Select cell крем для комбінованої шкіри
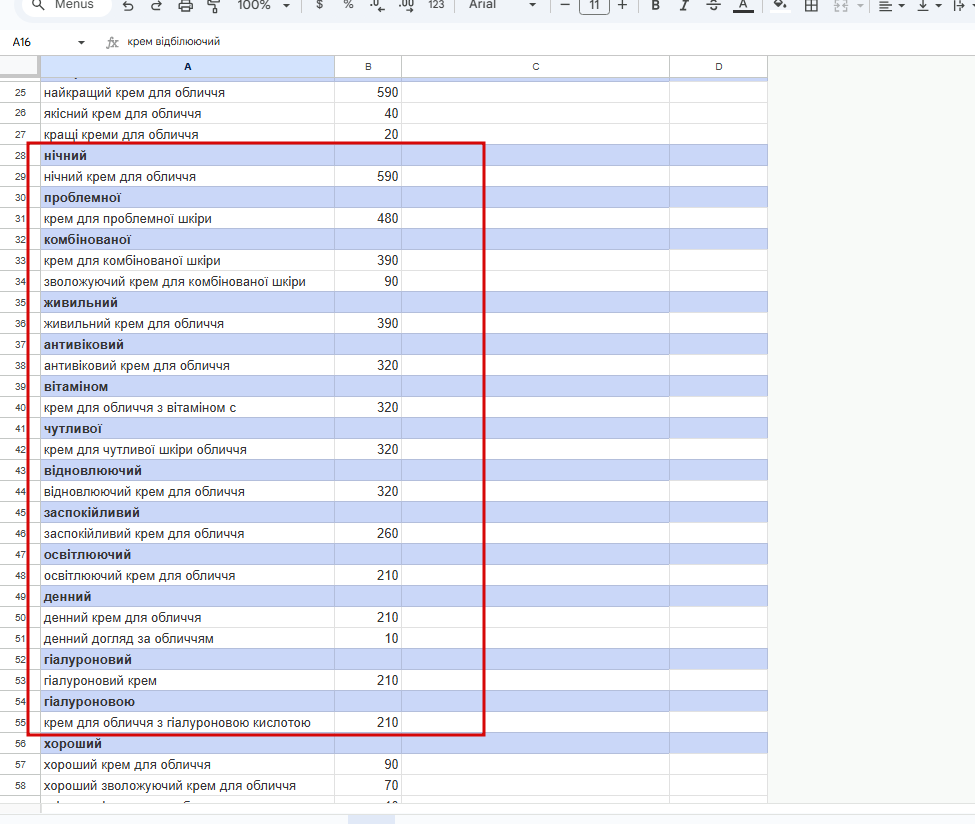The height and width of the screenshot is (824, 975). point(187,261)
